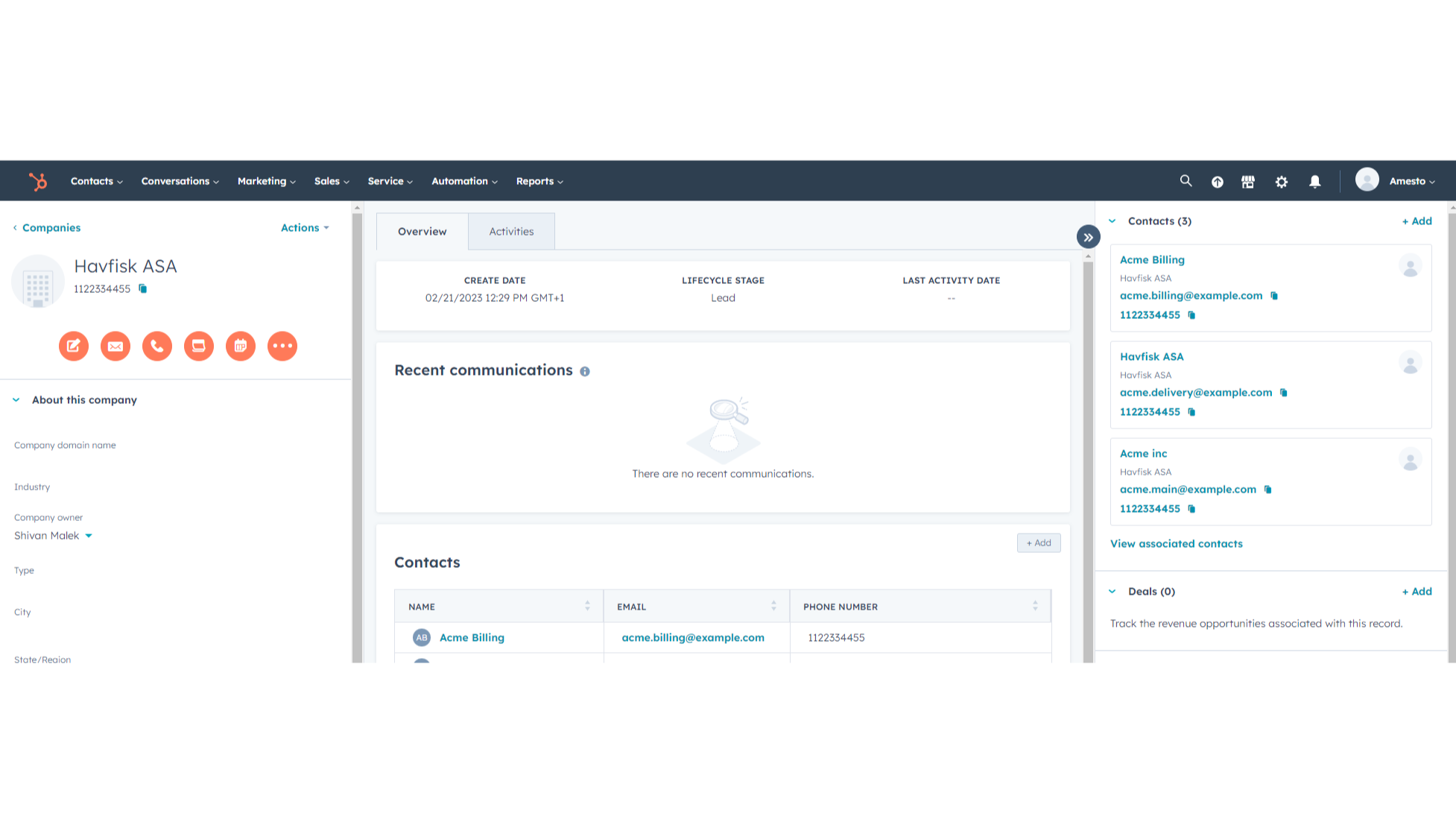Open View associated contacts link
Image resolution: width=1456 pixels, height=819 pixels.
[x=1177, y=544]
